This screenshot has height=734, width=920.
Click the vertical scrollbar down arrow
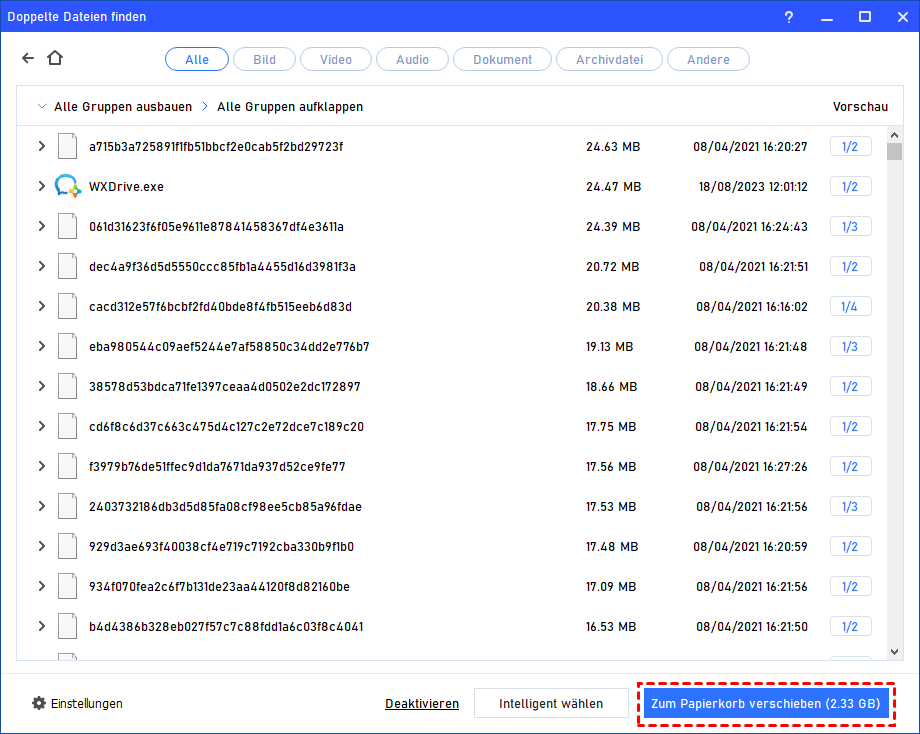tap(894, 652)
